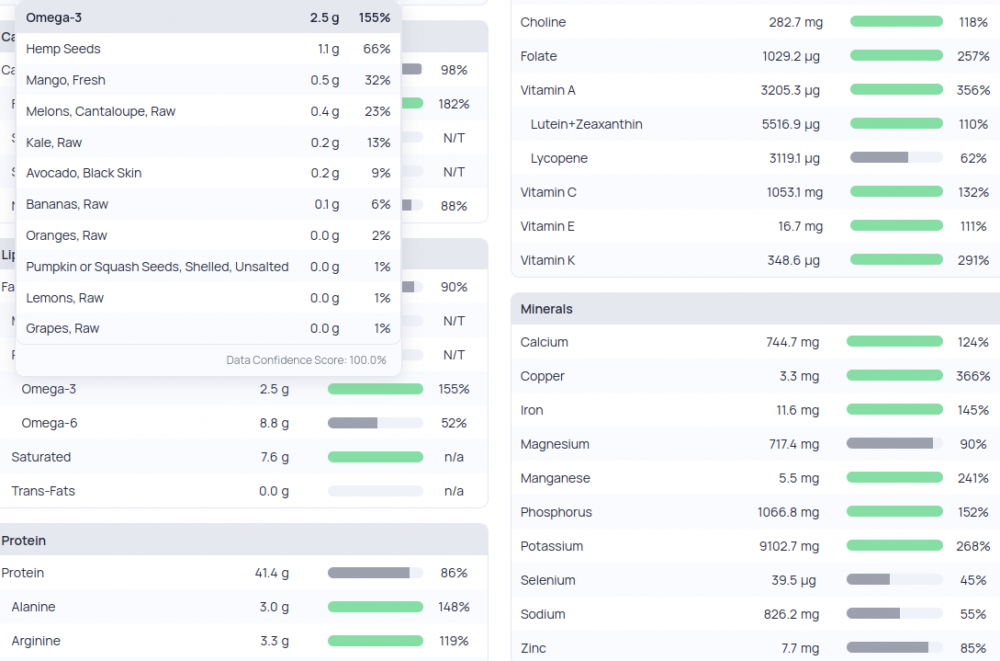
Task: Click the Saturated fat nutrient label
Action: (41, 457)
